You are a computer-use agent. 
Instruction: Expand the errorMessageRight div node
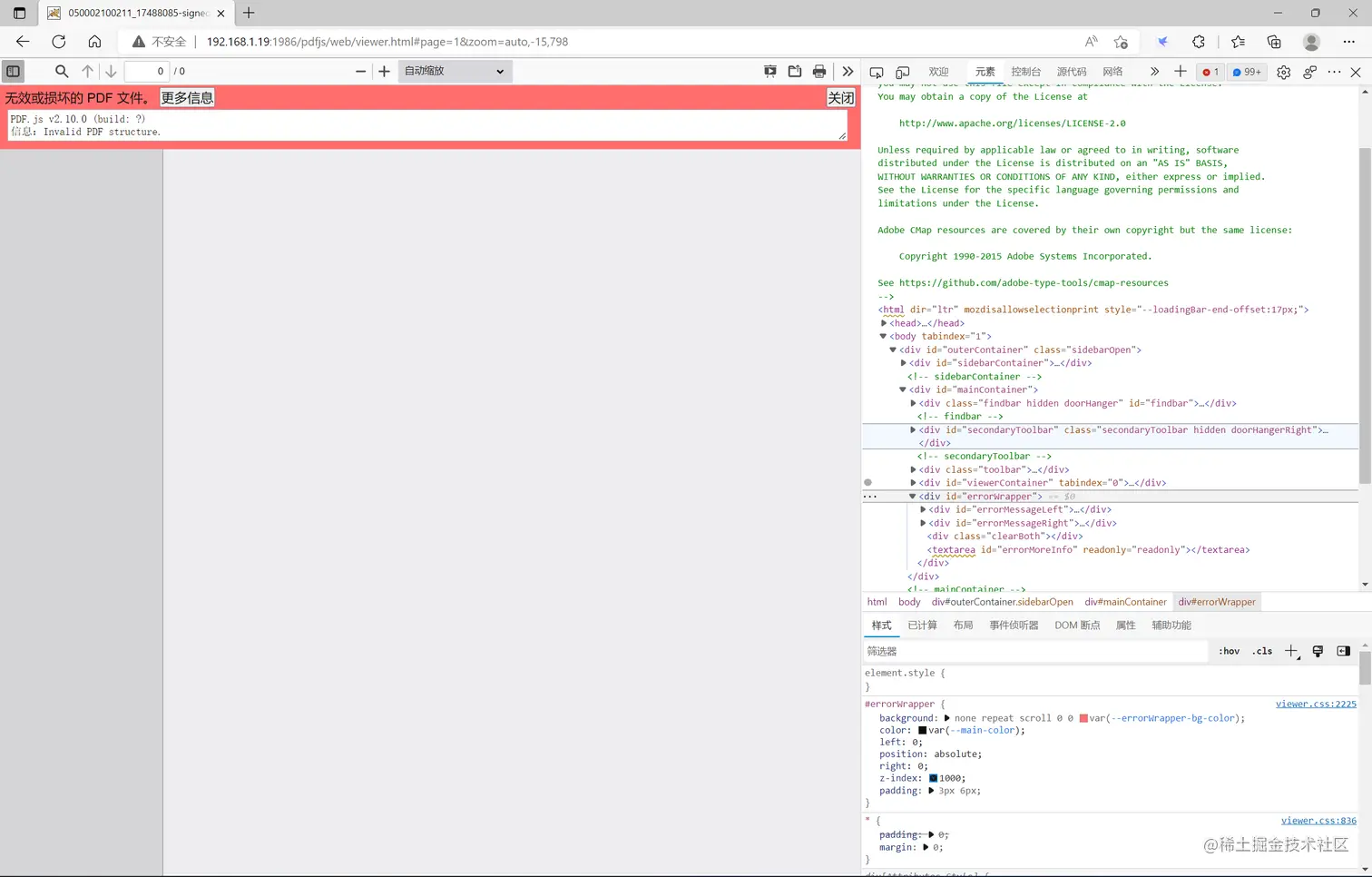coord(923,523)
